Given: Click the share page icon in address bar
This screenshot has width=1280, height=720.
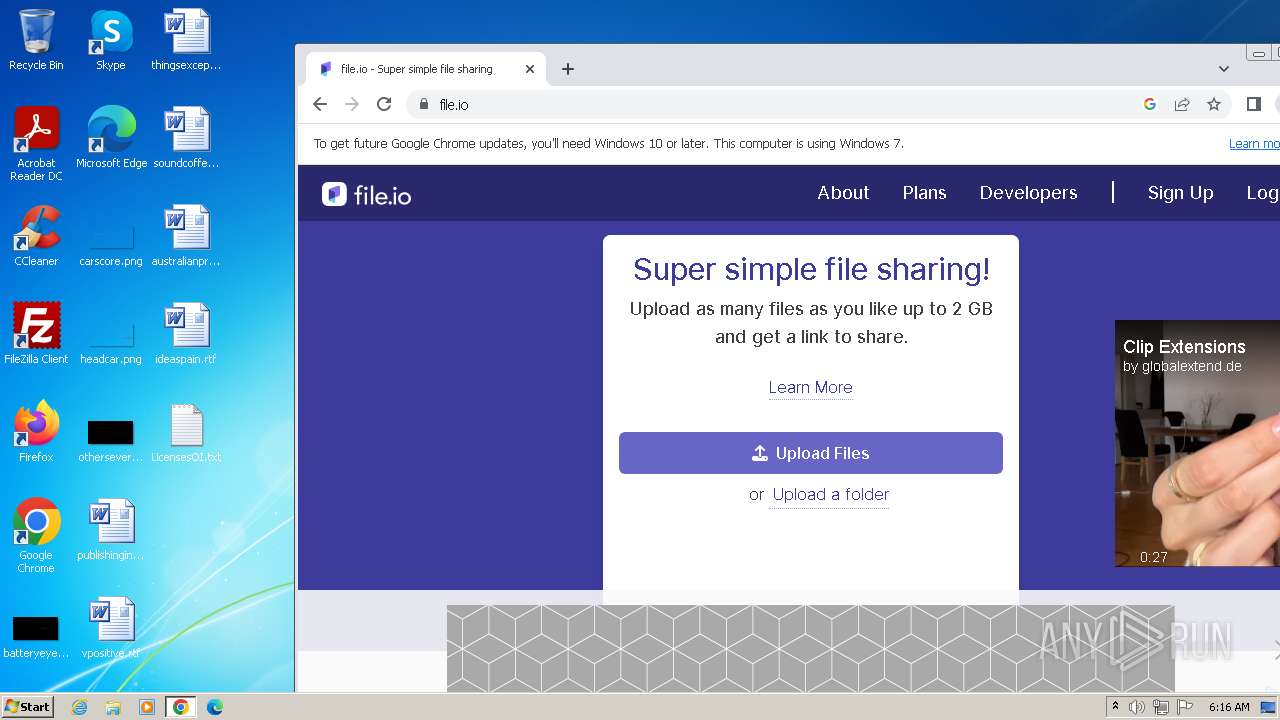Looking at the screenshot, I should click(x=1182, y=104).
